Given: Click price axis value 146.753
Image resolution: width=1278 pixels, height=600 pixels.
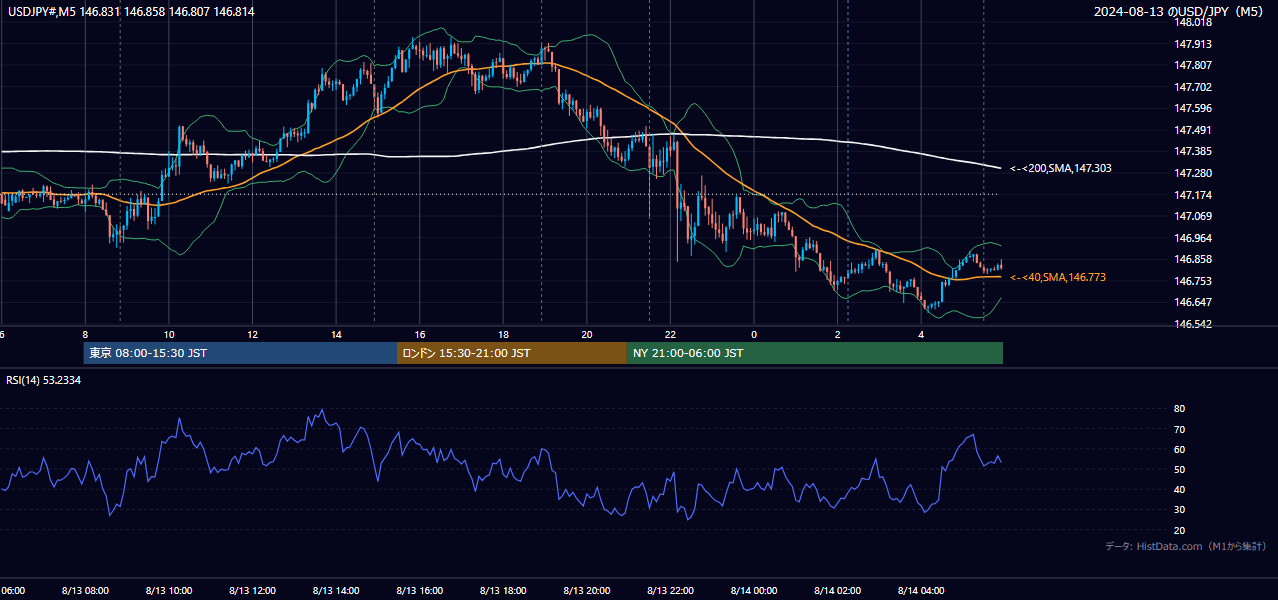Looking at the screenshot, I should 1192,281.
